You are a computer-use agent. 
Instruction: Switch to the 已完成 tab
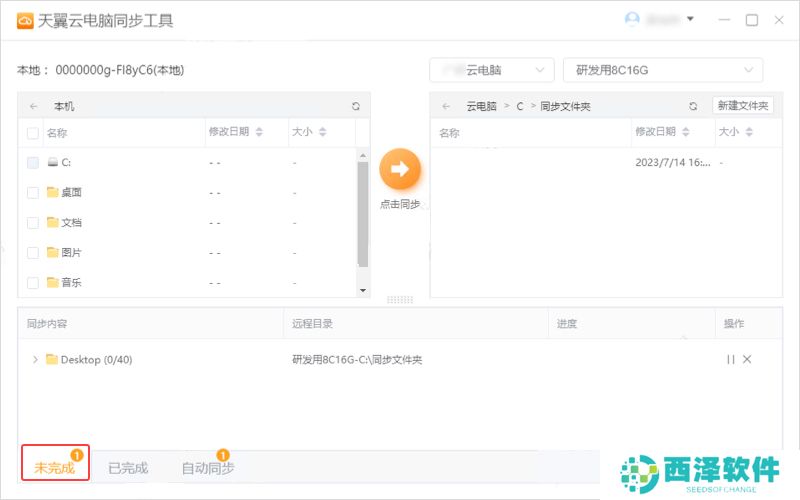[128, 468]
